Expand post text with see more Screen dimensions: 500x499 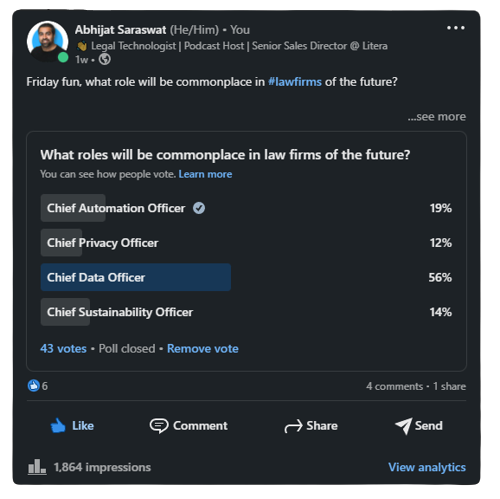437,117
